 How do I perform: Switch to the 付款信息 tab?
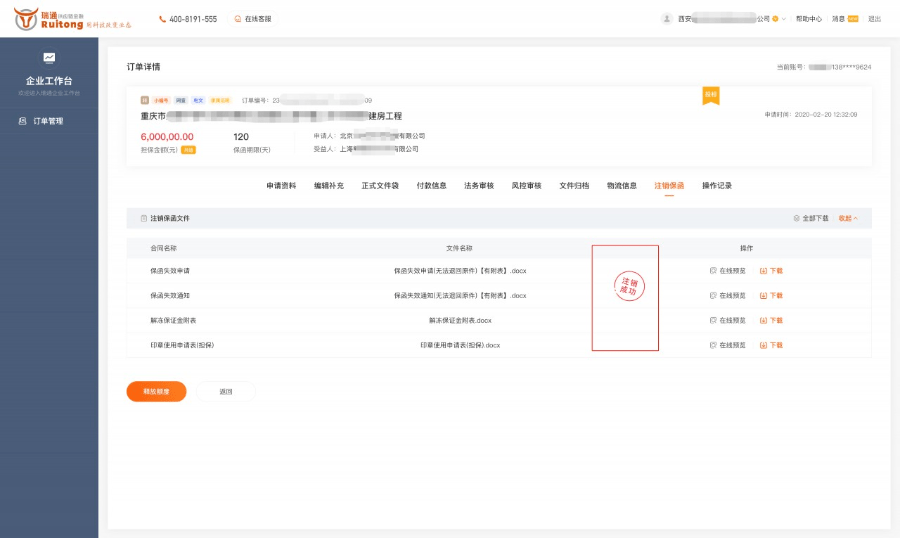(432, 185)
